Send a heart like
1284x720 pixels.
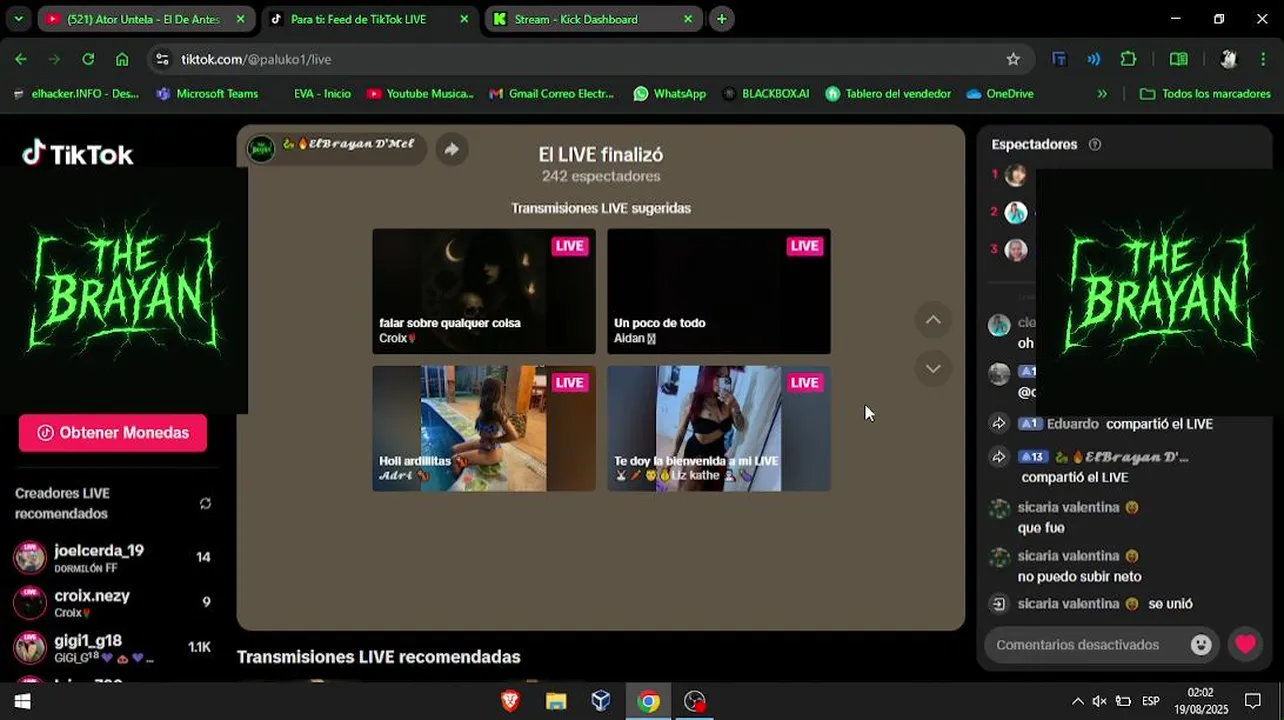(1245, 645)
